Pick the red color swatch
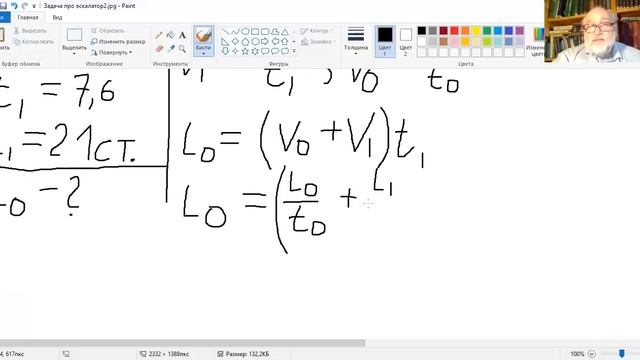640x360 pixels. (454, 31)
